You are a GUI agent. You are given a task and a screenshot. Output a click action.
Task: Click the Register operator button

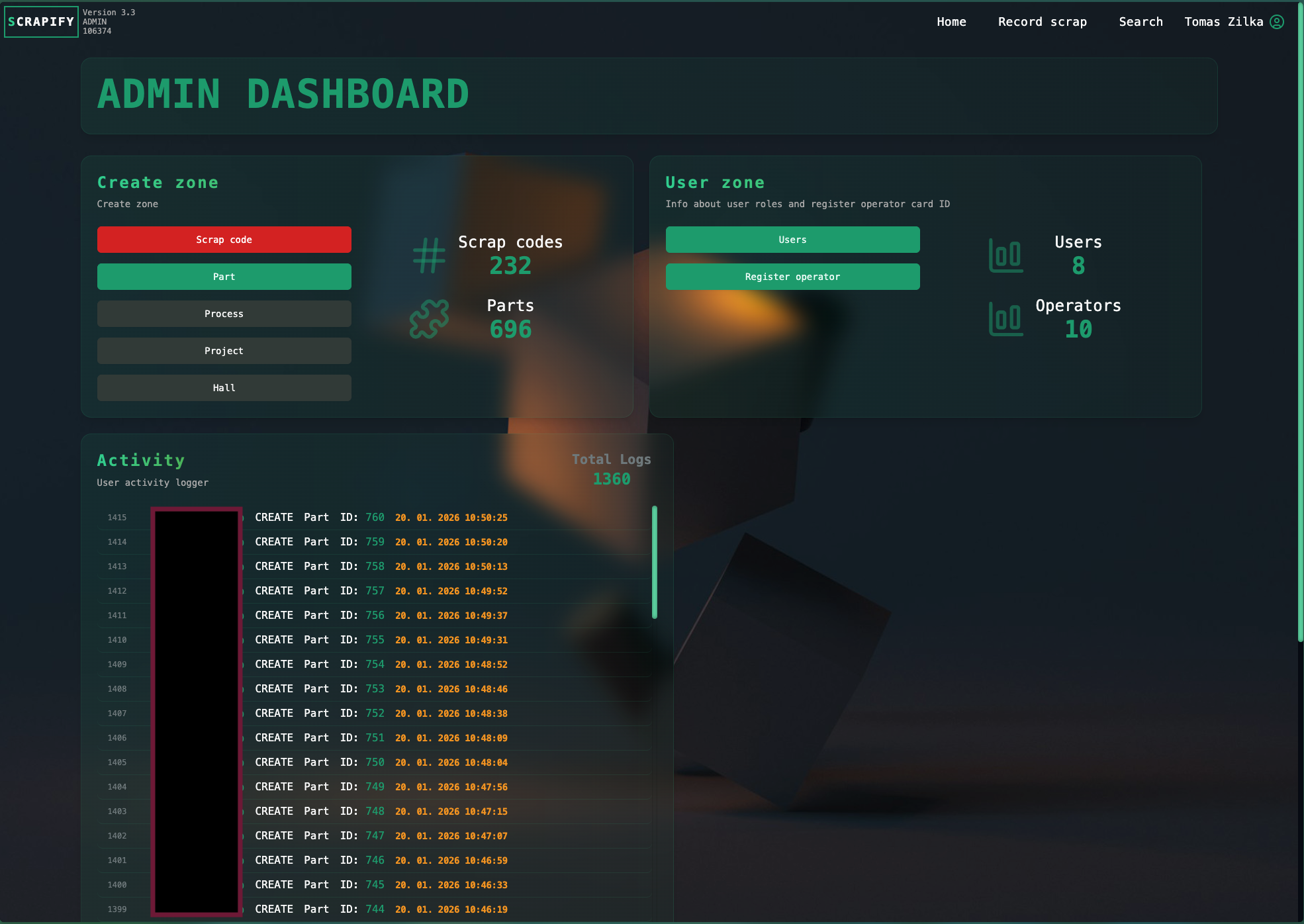coord(792,277)
